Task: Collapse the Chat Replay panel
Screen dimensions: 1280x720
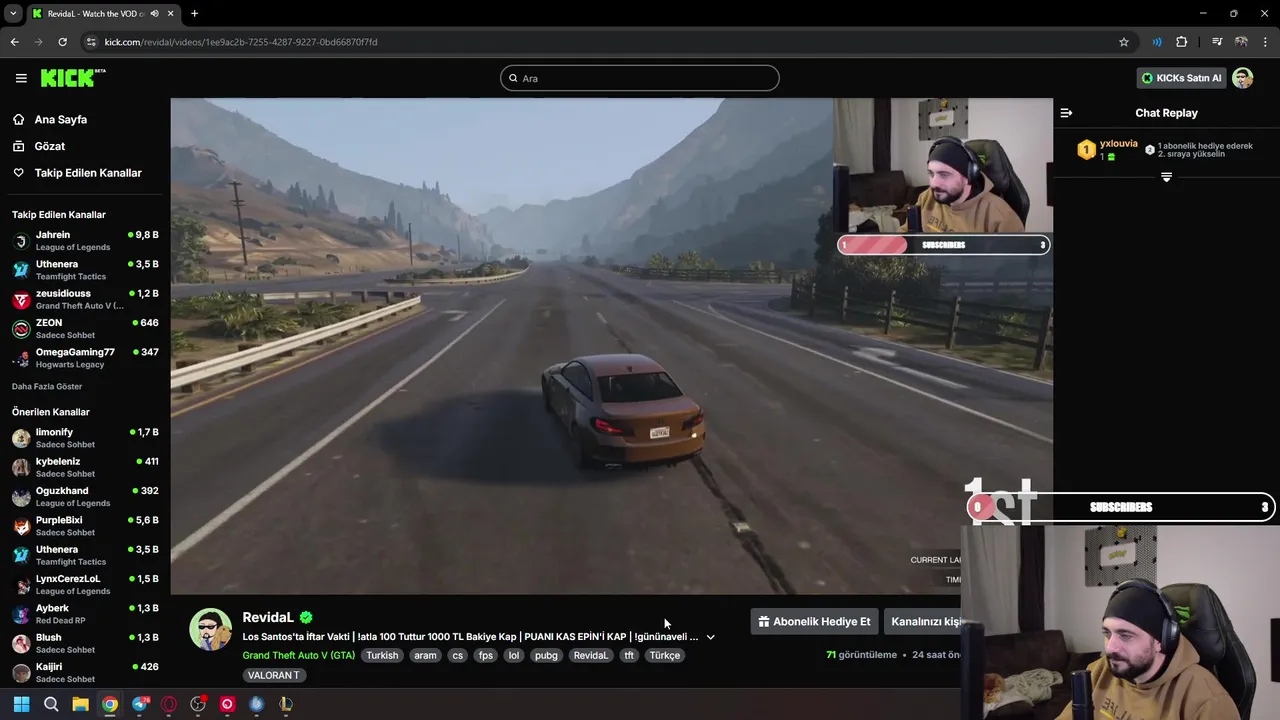Action: [x=1066, y=113]
